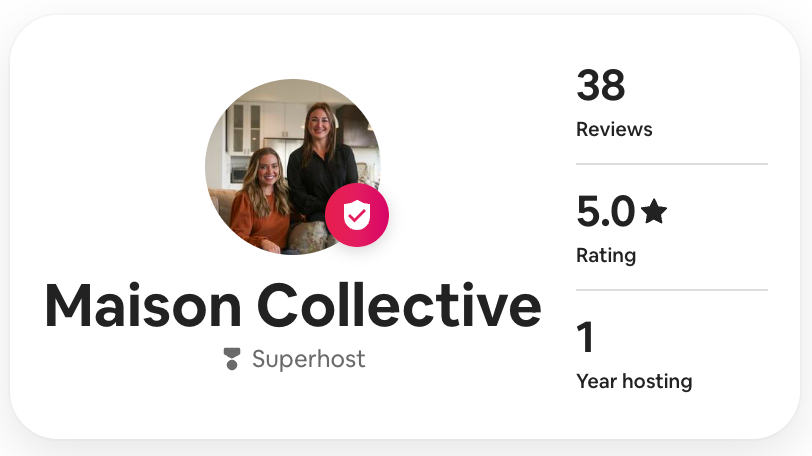The width and height of the screenshot is (812, 456).
Task: Click the 38 review count number
Action: tap(600, 86)
